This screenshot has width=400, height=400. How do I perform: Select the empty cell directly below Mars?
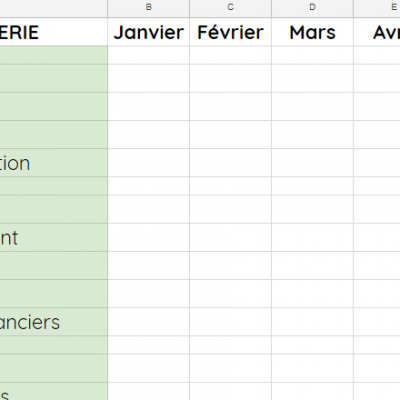[x=312, y=55]
